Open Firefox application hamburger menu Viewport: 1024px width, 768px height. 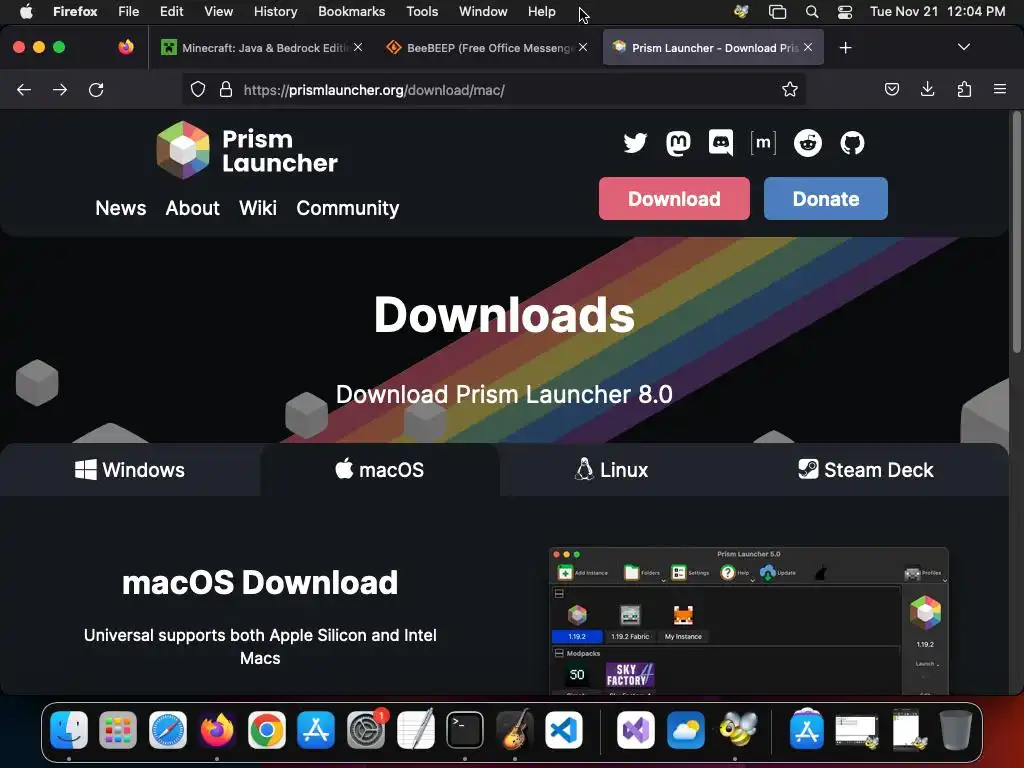click(1000, 89)
